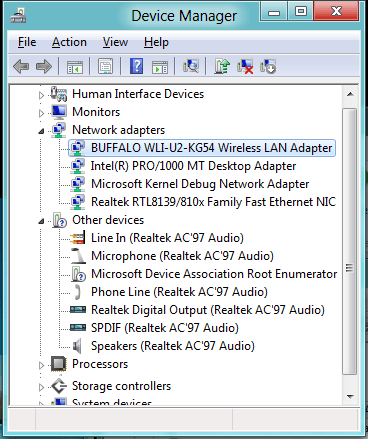Click the Other devices label
Screen dimensions: 368x439
pyautogui.click(x=108, y=220)
